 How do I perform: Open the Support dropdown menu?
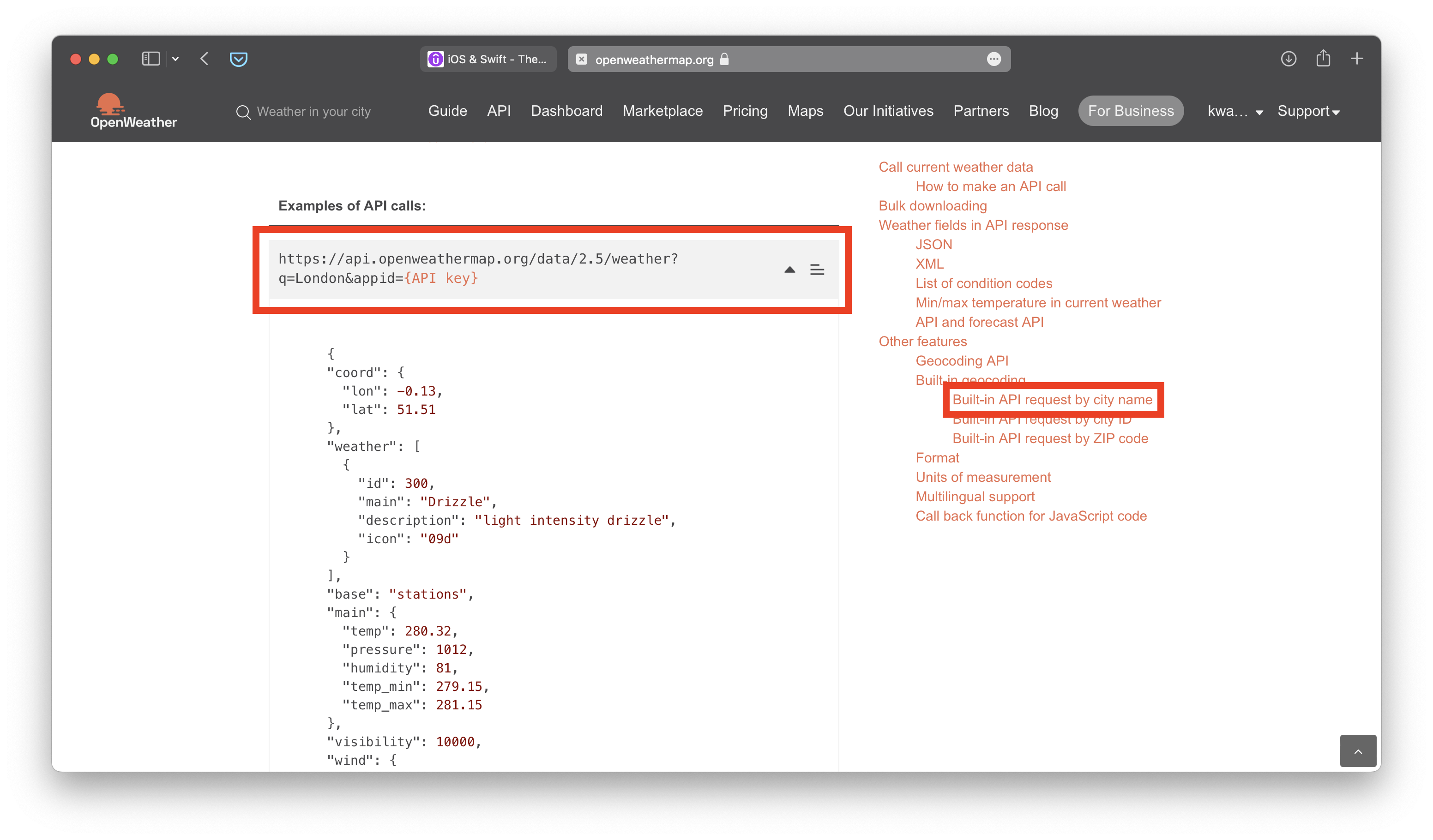tap(1308, 111)
